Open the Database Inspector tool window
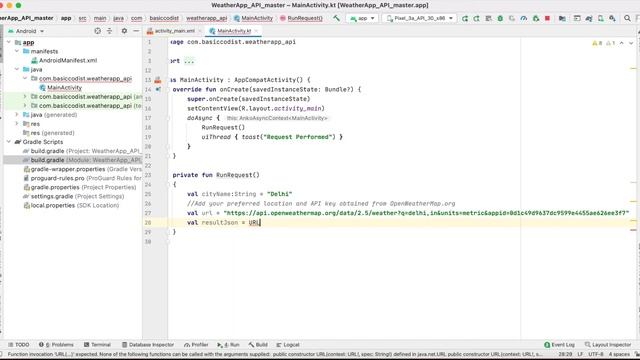This screenshot has height=360, width=640. click(148, 345)
